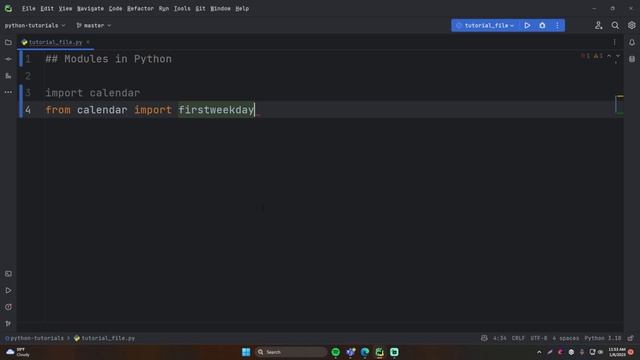Change UTF-8 file encoding in status bar
Screen dimensions: 640x360
pos(538,338)
